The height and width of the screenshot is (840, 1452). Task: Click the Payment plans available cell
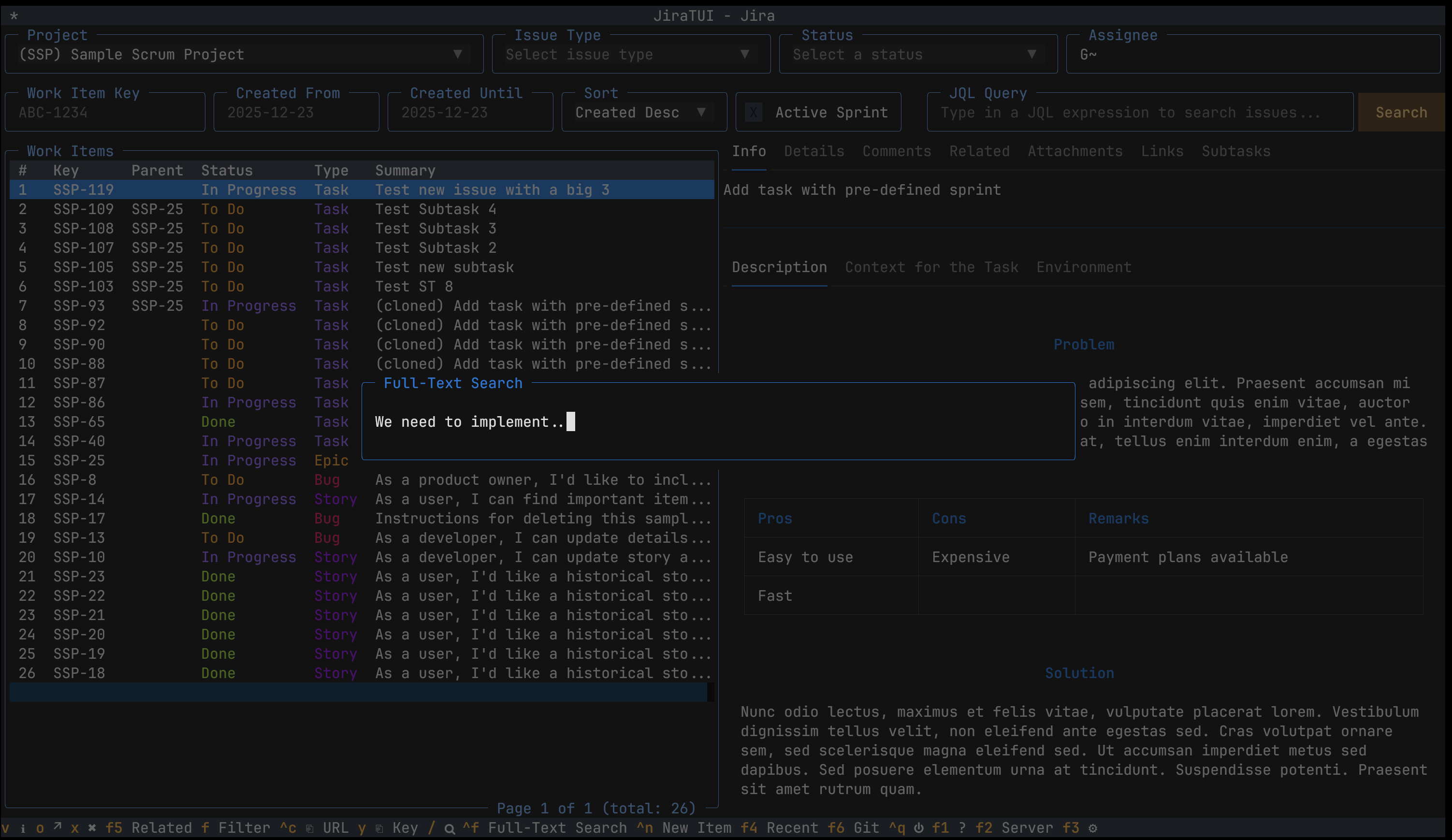(1188, 557)
